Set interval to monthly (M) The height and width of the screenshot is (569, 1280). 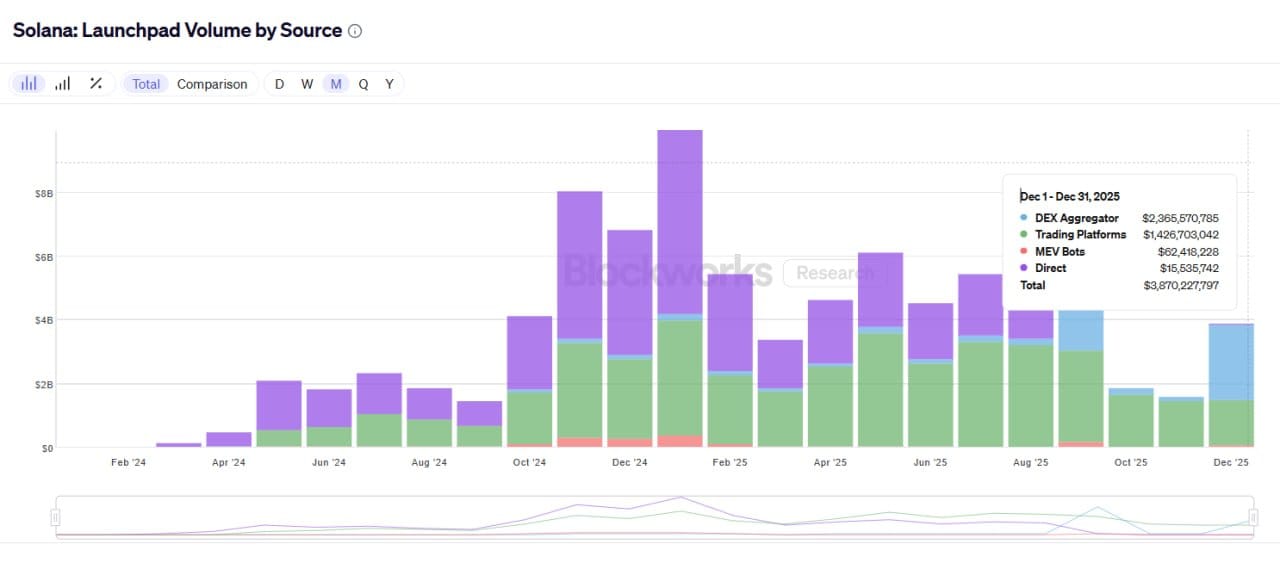pyautogui.click(x=336, y=84)
